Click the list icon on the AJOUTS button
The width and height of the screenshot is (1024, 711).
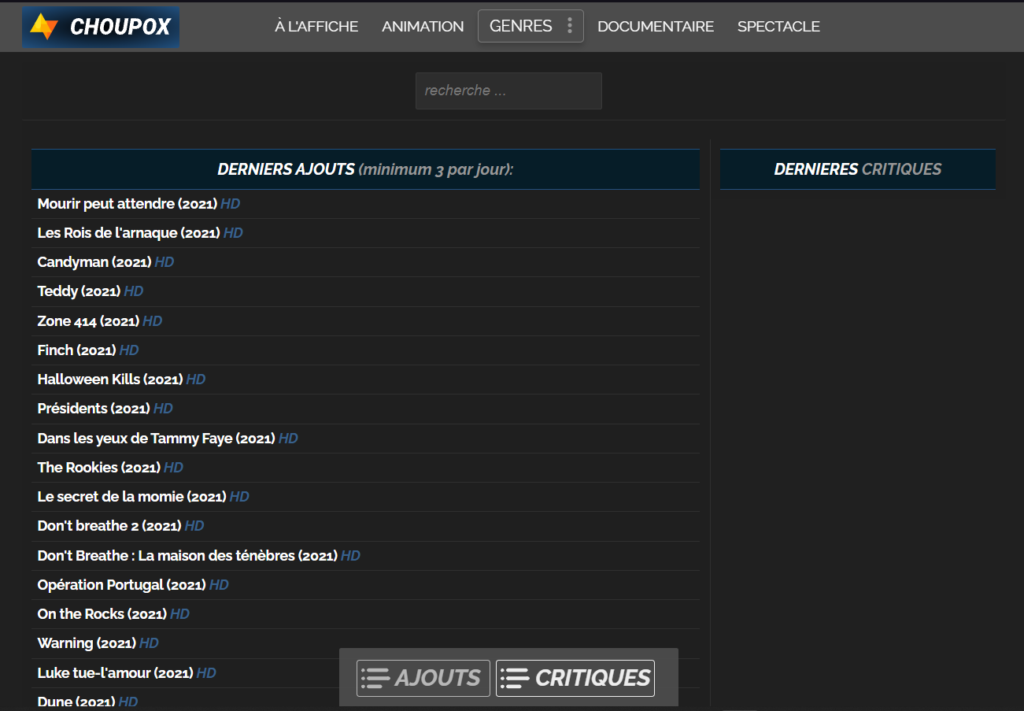[376, 678]
